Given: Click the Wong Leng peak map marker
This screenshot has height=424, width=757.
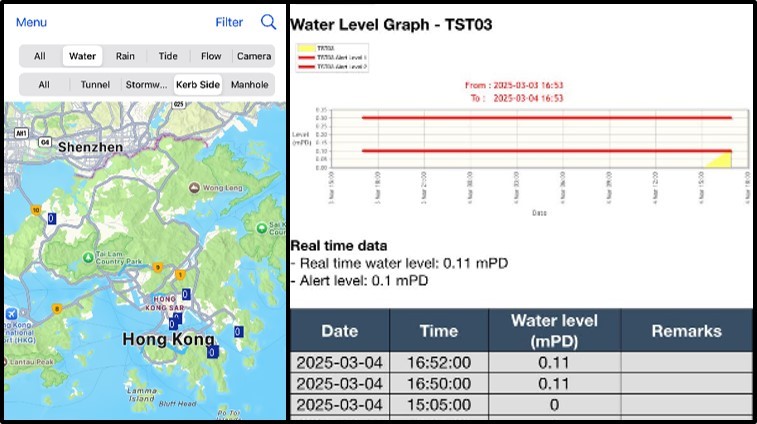Looking at the screenshot, I should click(x=195, y=188).
